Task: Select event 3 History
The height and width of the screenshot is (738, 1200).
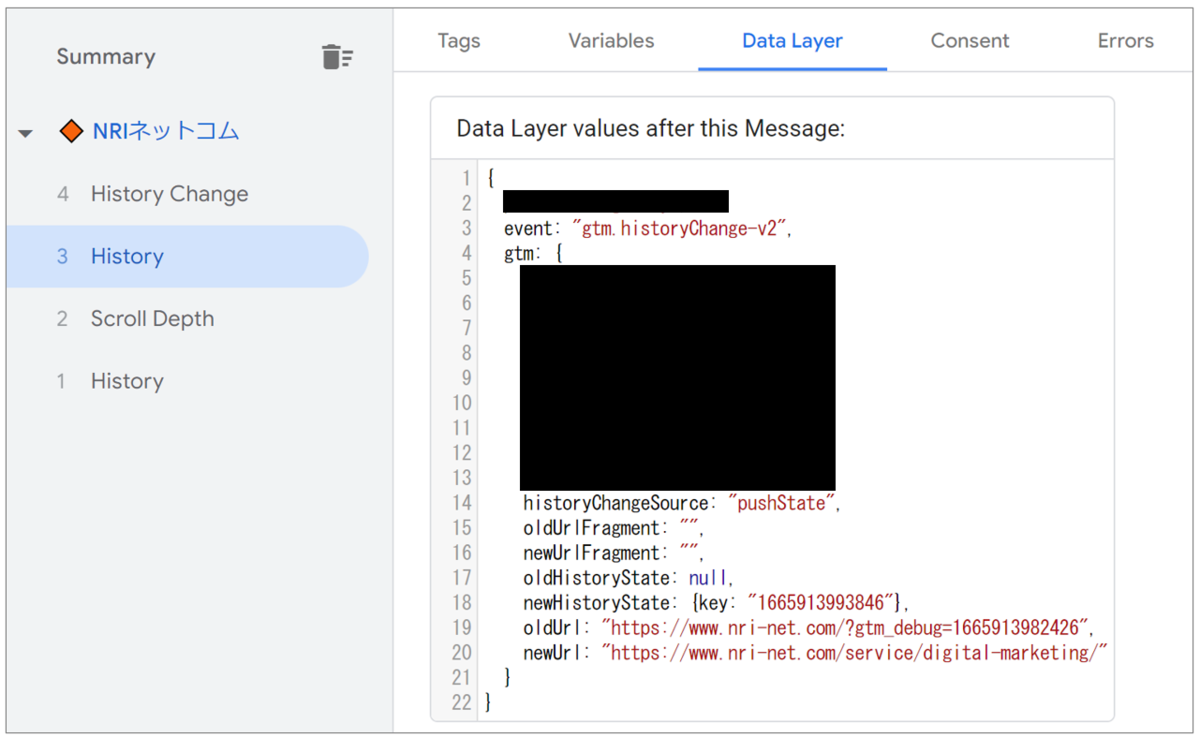Action: coord(187,257)
